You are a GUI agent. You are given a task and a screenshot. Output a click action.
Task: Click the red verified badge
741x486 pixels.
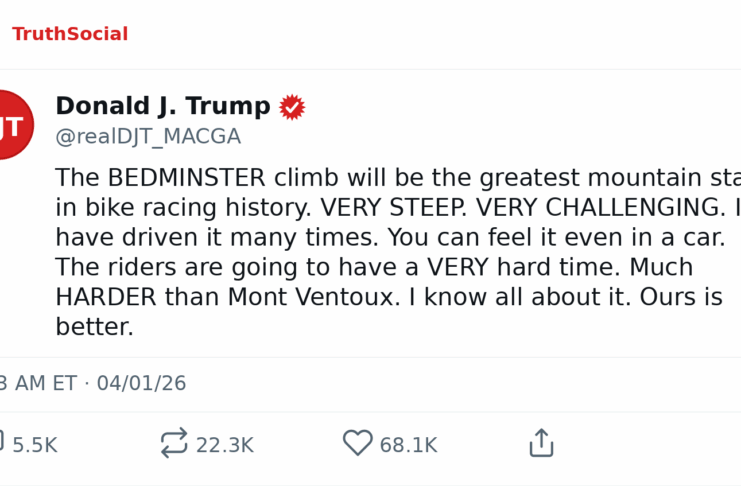point(292,107)
